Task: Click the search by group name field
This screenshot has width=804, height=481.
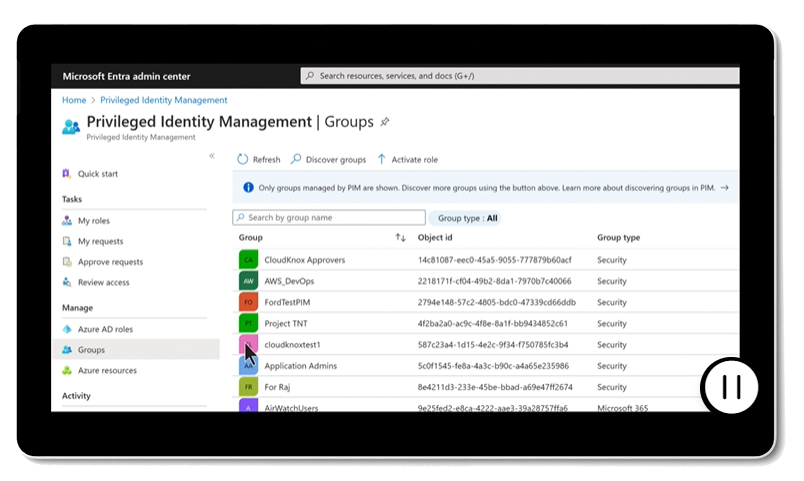Action: click(329, 218)
